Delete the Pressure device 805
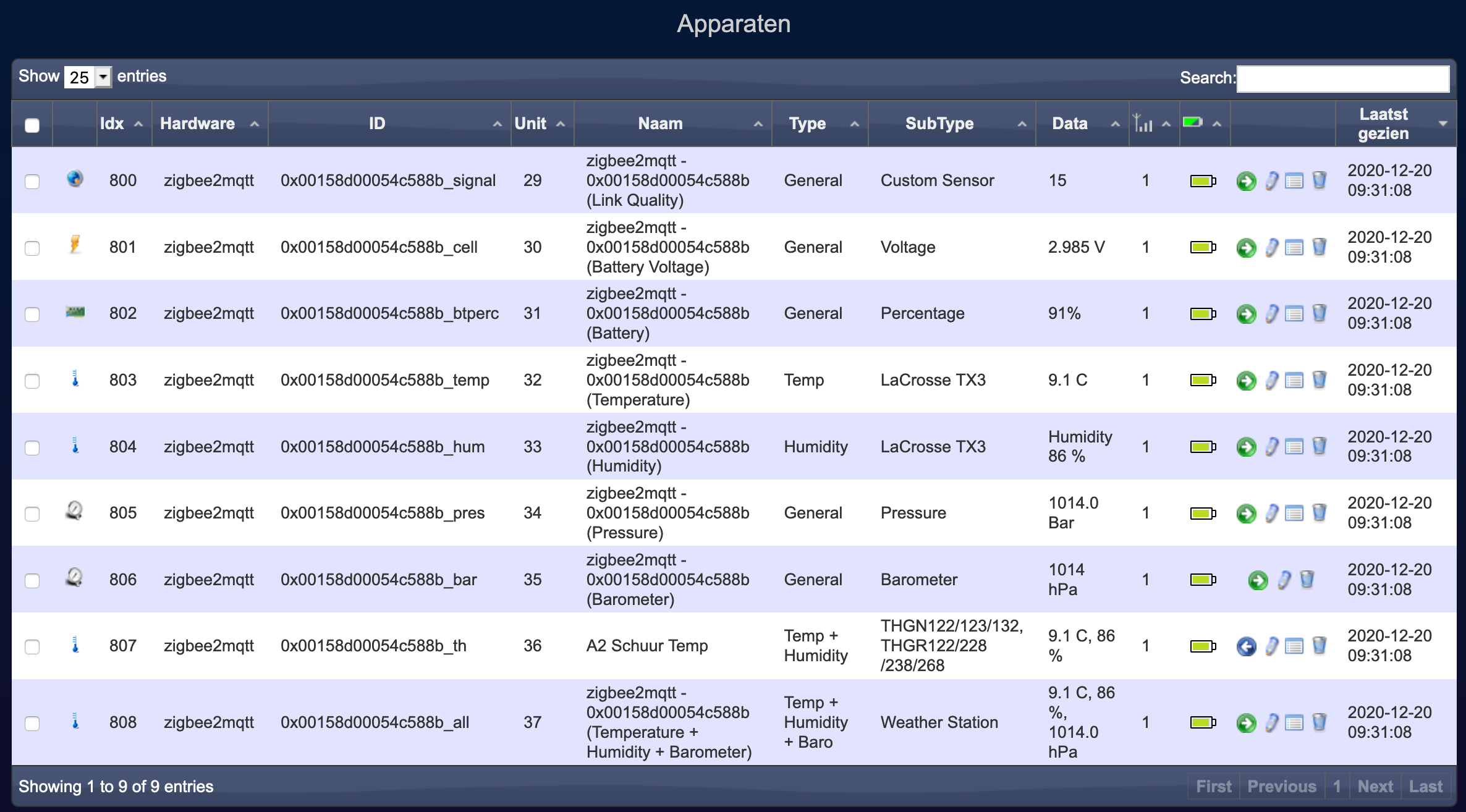The image size is (1466, 812). (x=1320, y=512)
